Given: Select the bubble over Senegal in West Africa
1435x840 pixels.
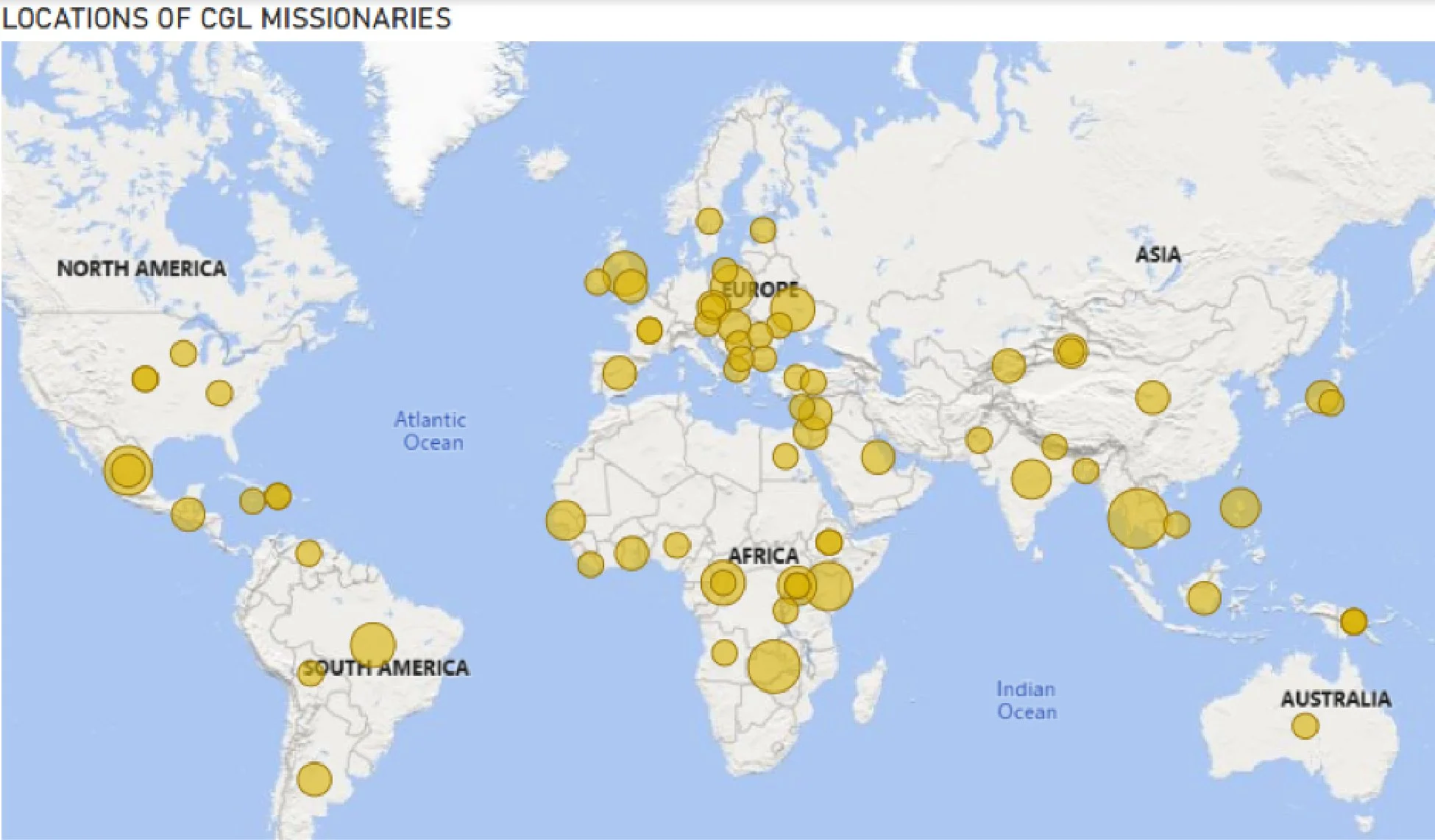Looking at the screenshot, I should (565, 520).
